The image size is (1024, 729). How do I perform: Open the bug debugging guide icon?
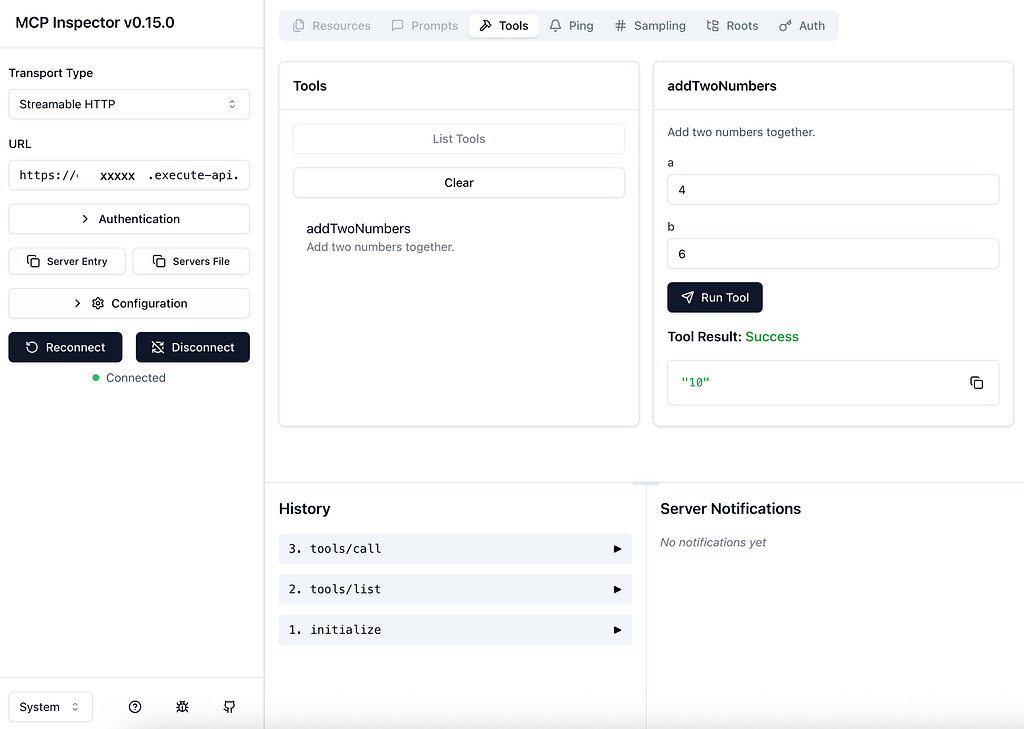point(182,707)
